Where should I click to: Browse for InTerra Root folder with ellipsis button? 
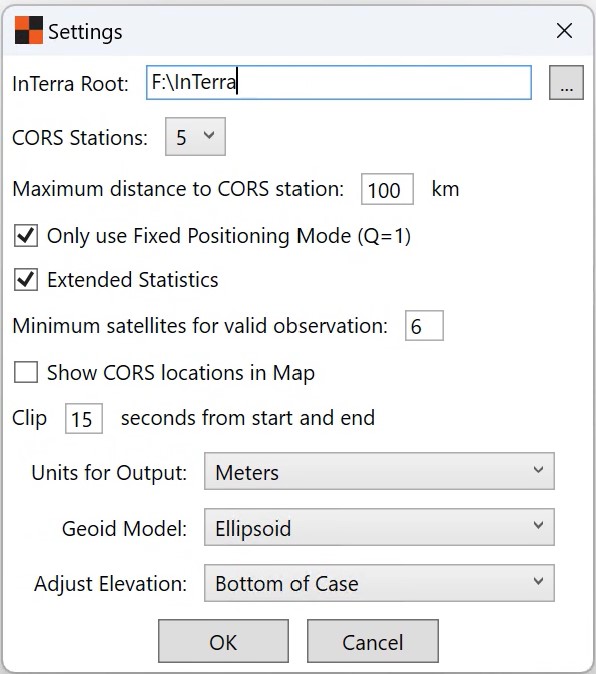point(566,83)
